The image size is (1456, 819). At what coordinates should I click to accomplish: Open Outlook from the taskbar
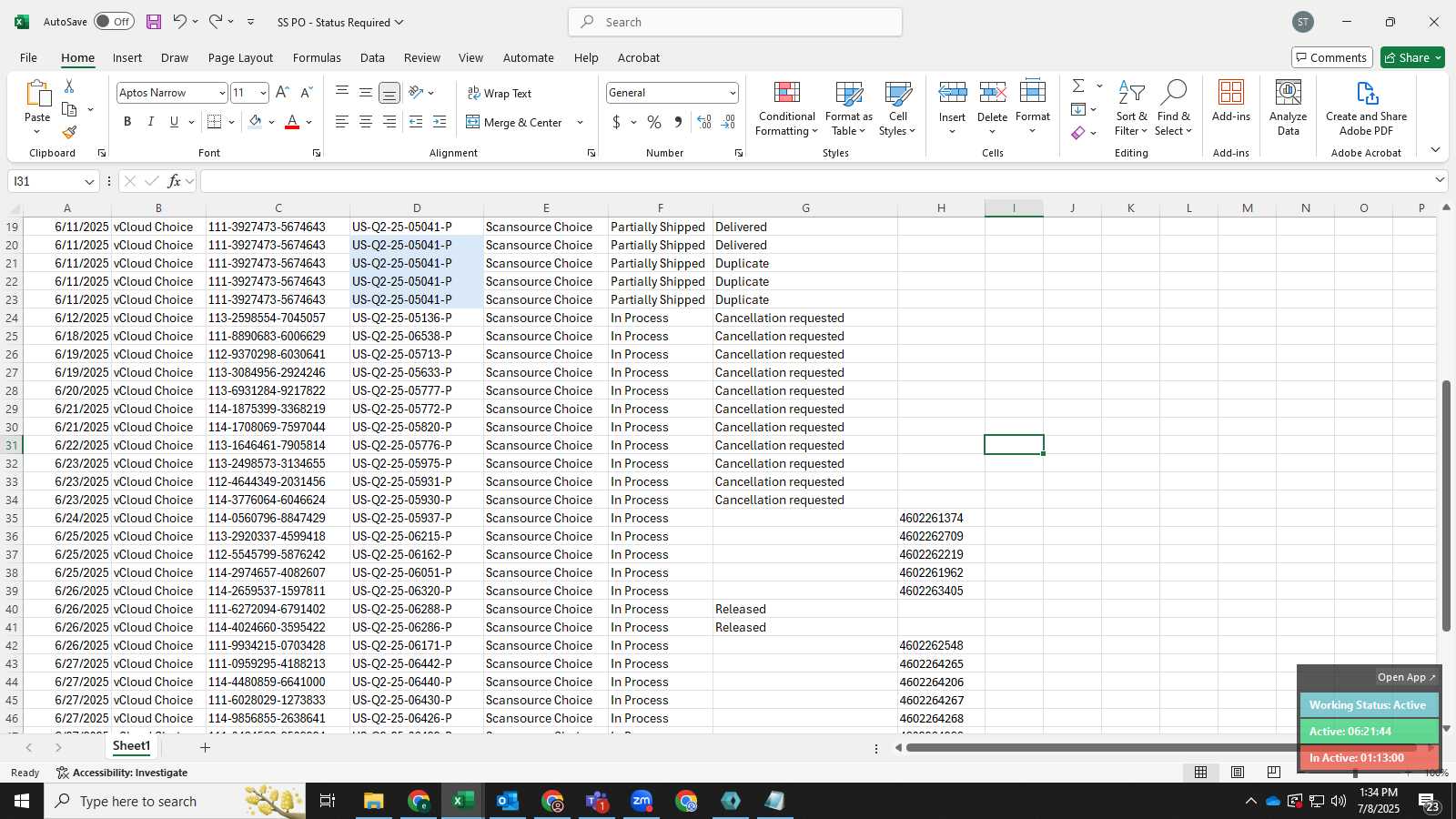pos(507,801)
